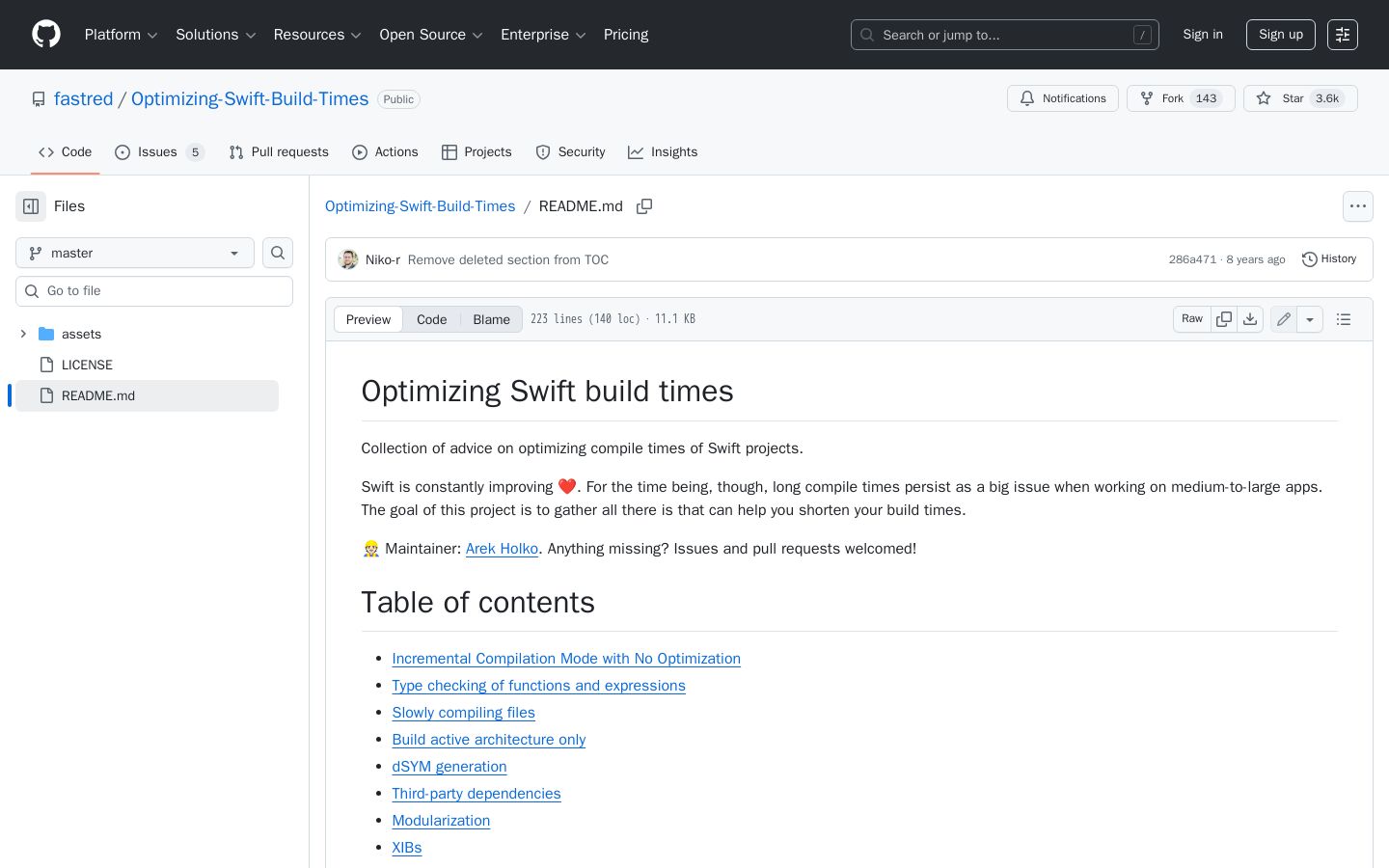Open the Solutions menu
The height and width of the screenshot is (868, 1389).
215,35
